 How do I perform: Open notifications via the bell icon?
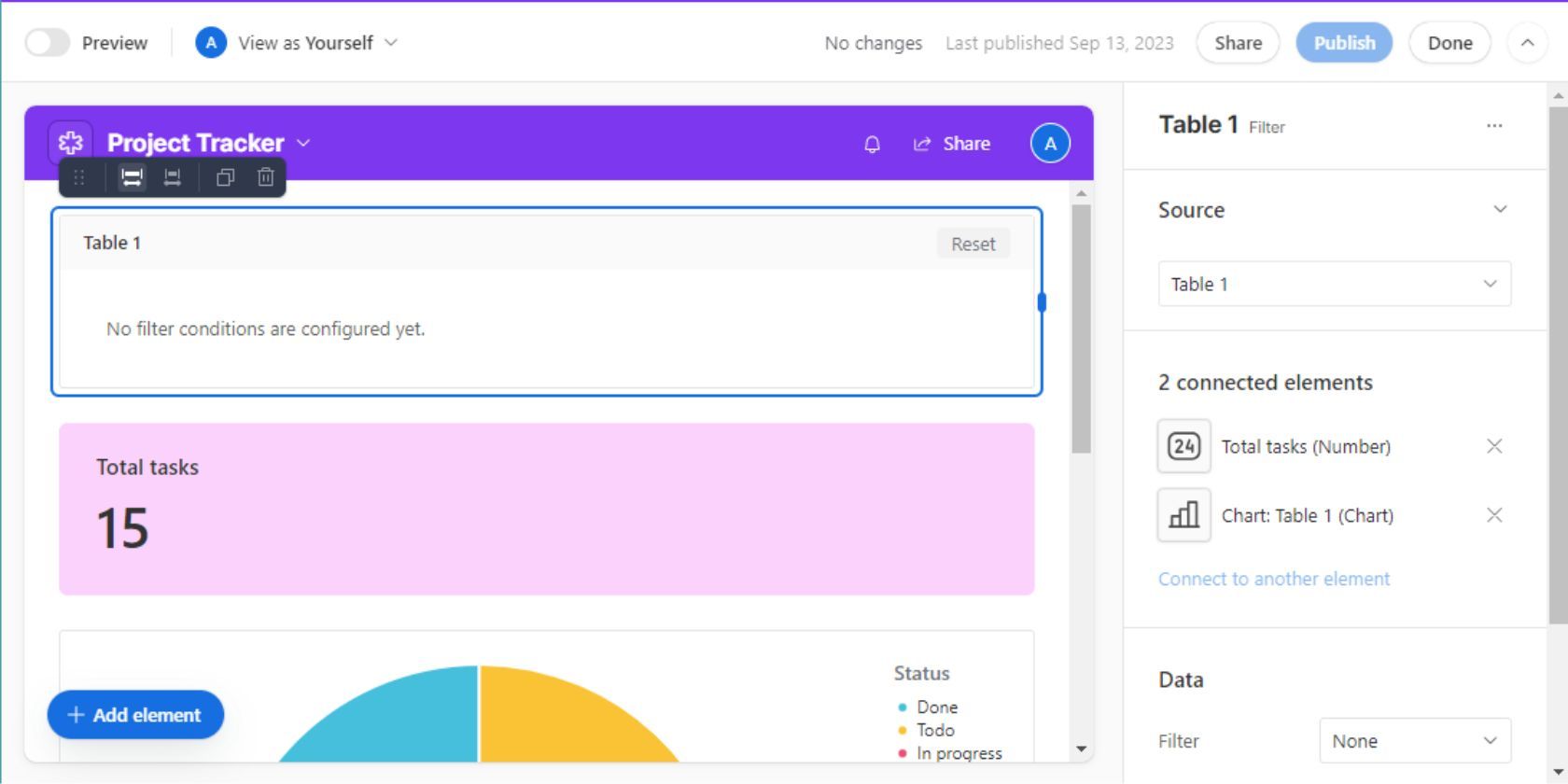tap(872, 144)
